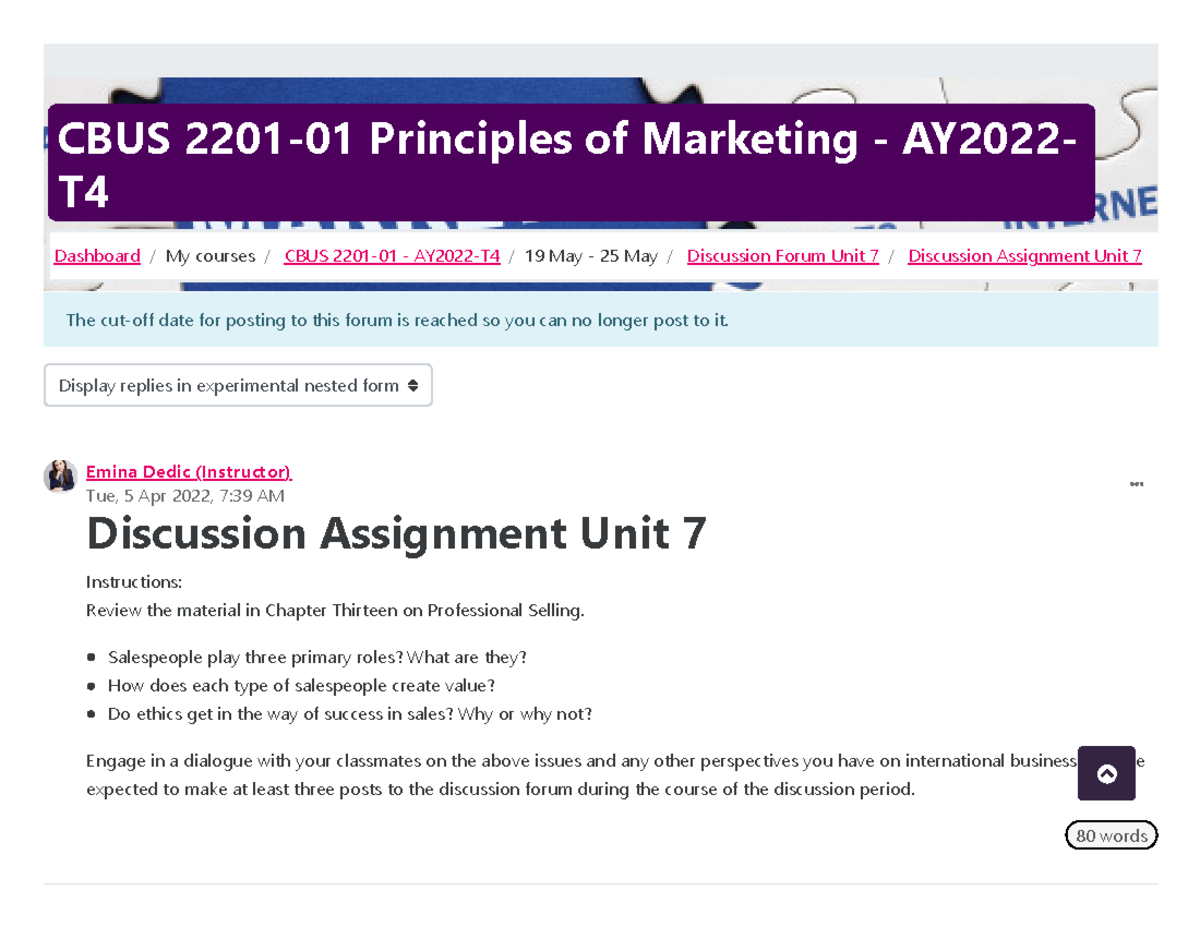Open Emina Dedic (Instructor) profile link

(x=188, y=471)
